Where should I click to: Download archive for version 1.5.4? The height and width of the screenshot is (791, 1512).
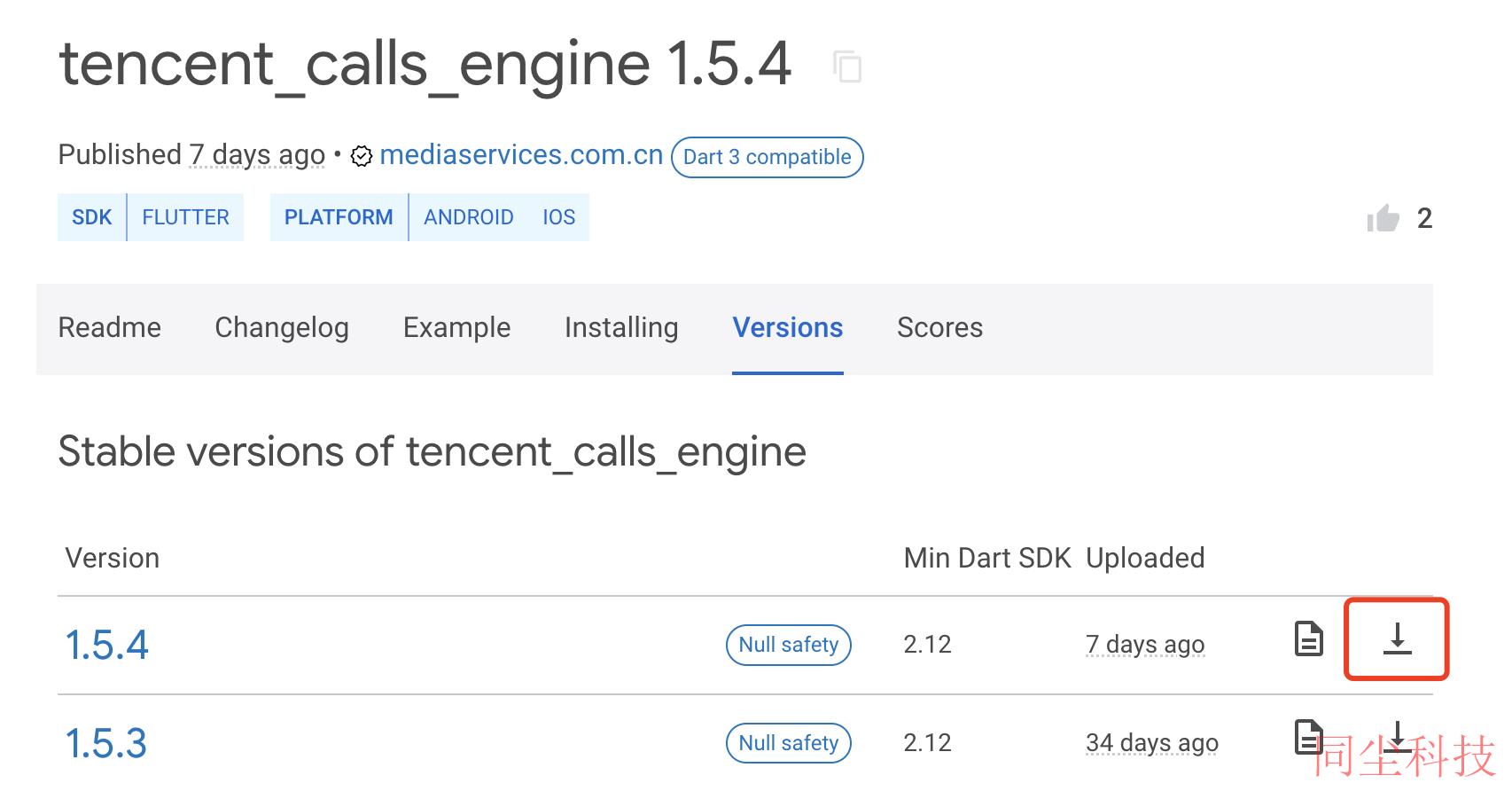pos(1397,638)
